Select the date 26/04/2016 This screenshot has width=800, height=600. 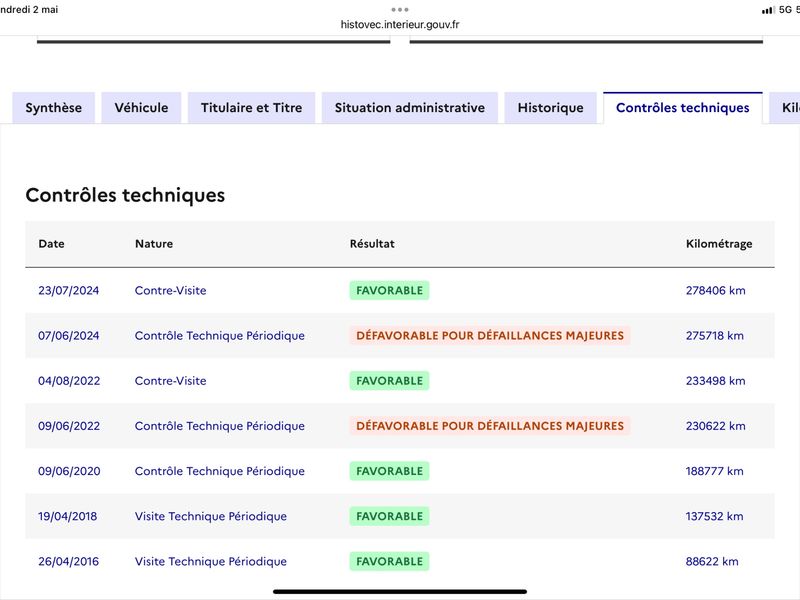68,561
